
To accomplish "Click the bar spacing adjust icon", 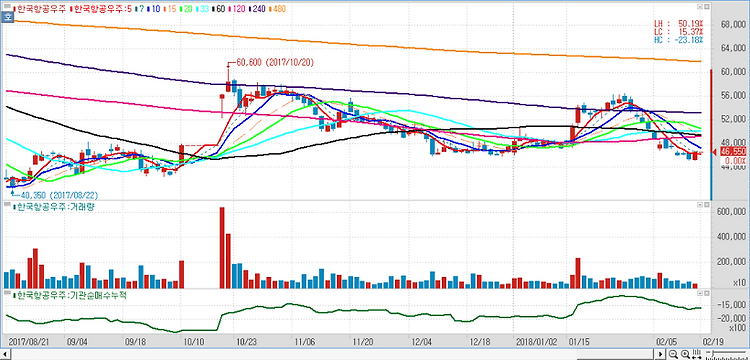I will tap(697, 354).
